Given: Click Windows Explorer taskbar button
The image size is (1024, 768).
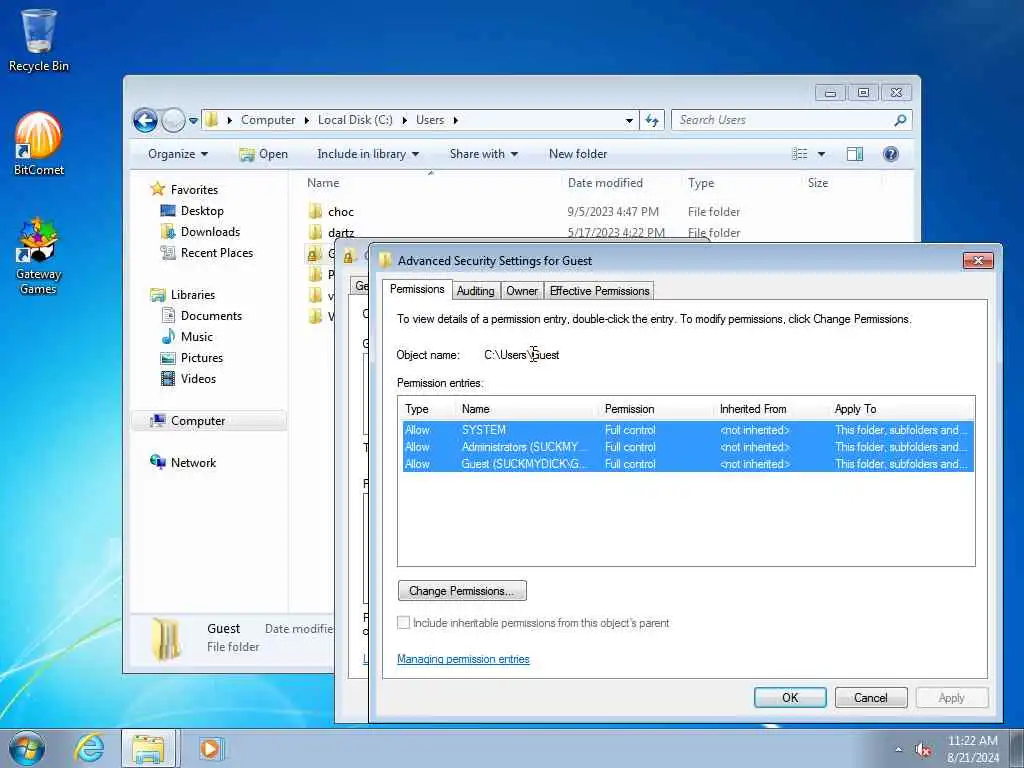Looking at the screenshot, I should (149, 748).
